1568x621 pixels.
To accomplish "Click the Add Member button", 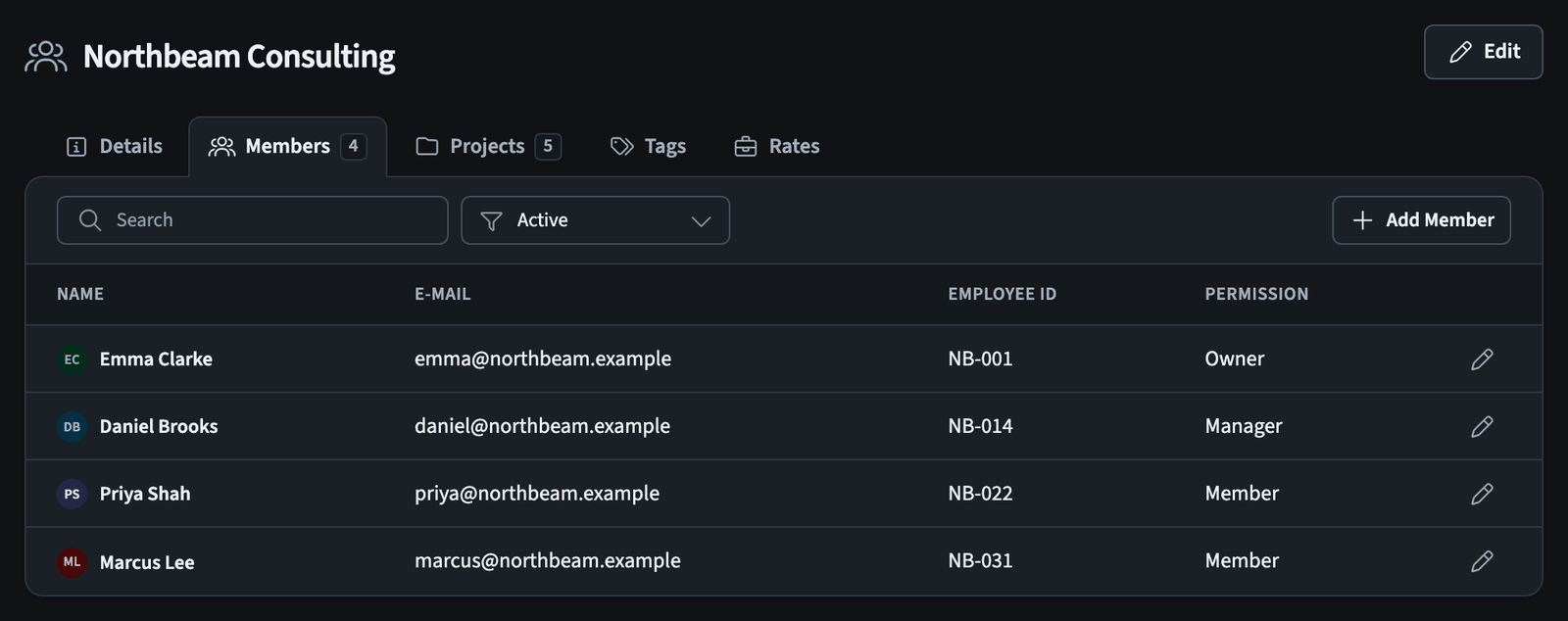I will tap(1421, 220).
